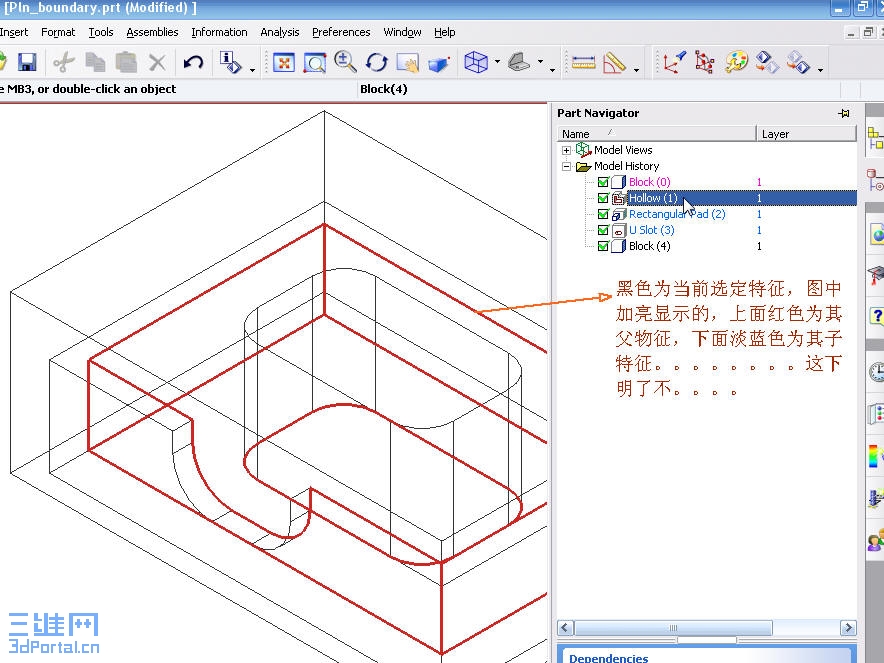The width and height of the screenshot is (884, 663).
Task: Click the wireframe cube display icon
Action: tap(476, 62)
